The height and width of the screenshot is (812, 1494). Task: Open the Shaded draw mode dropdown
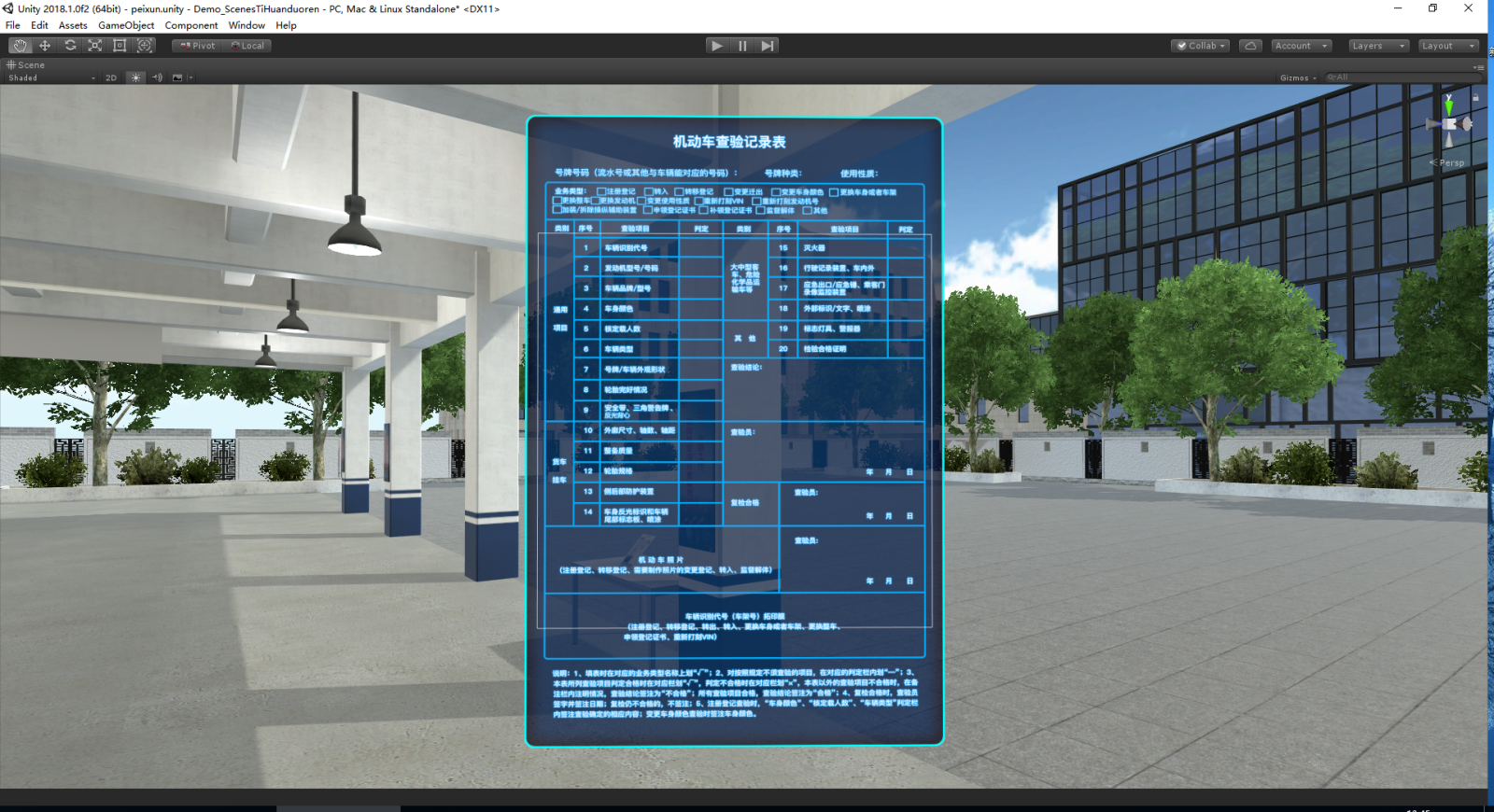pos(51,78)
